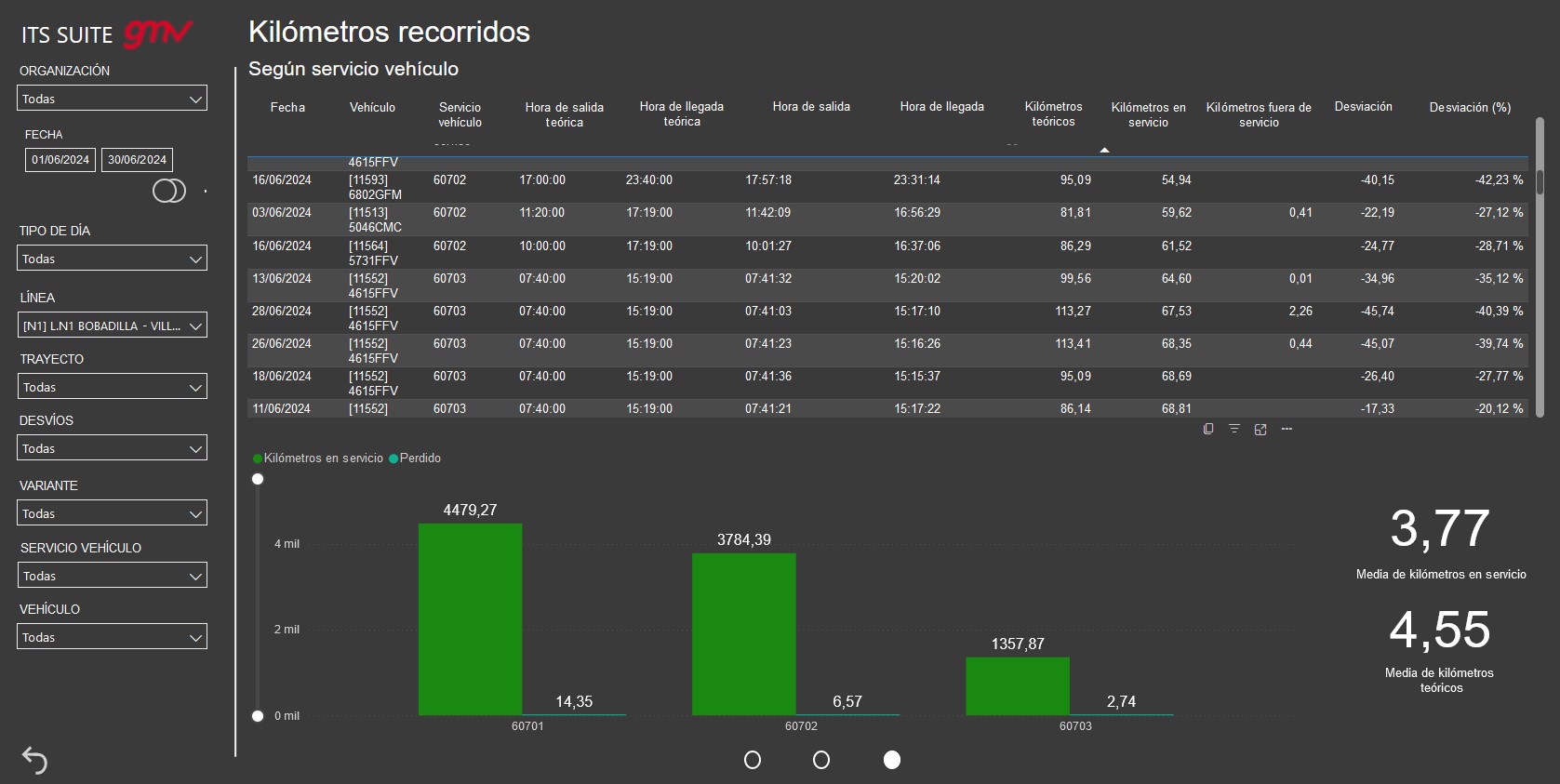Viewport: 1560px width, 784px height.
Task: Expand table with Focus mode icon
Action: click(1260, 429)
